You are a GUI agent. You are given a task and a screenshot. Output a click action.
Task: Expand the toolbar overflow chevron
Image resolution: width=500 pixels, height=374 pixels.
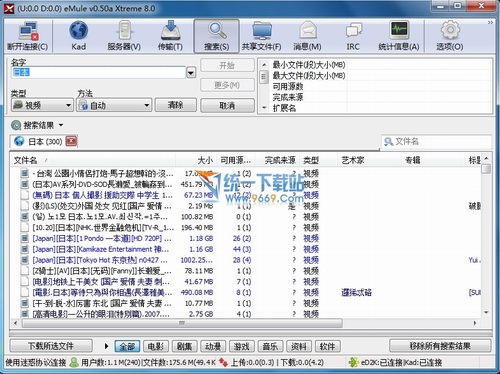490,23
